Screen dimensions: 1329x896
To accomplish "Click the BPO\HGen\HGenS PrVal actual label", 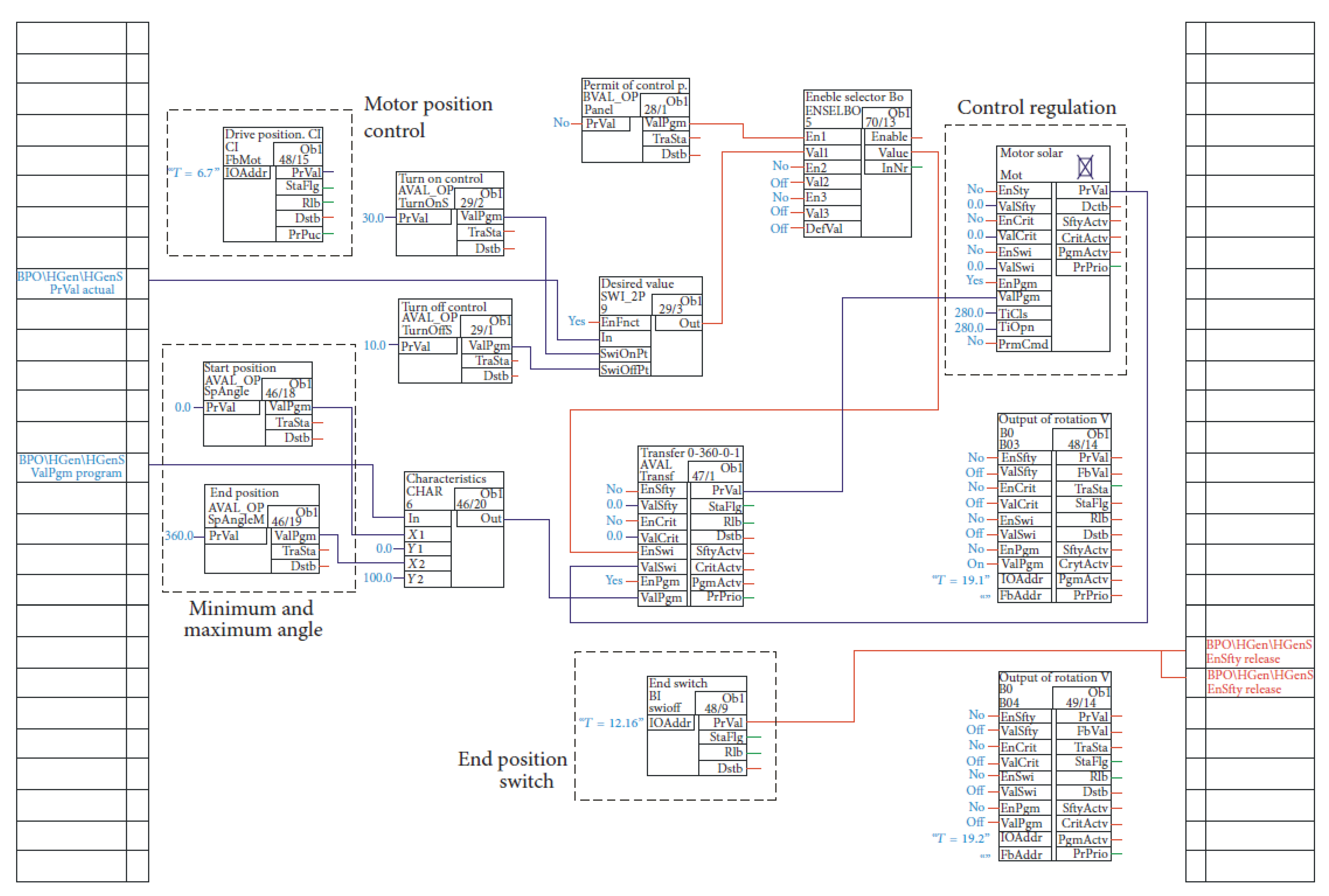I will (70, 283).
